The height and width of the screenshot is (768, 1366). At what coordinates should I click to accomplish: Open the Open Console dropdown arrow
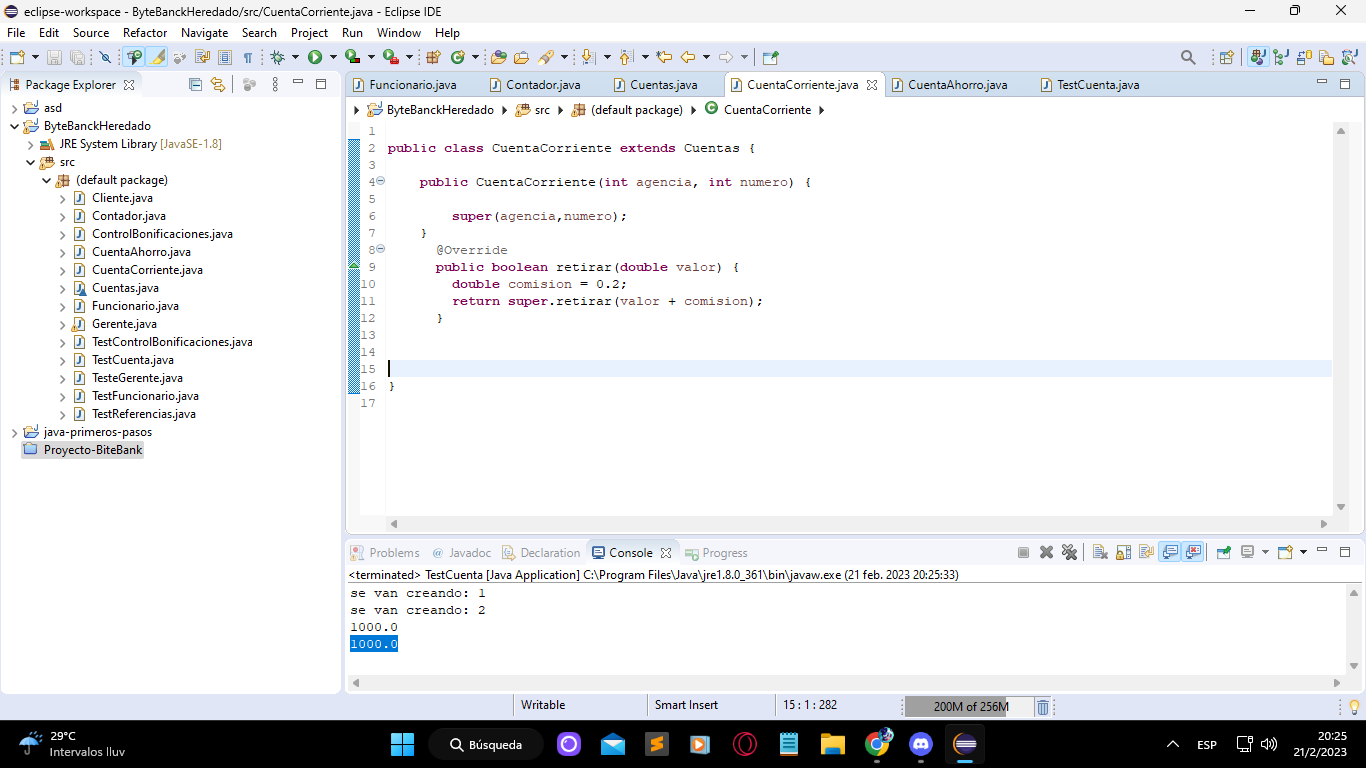click(x=1303, y=552)
